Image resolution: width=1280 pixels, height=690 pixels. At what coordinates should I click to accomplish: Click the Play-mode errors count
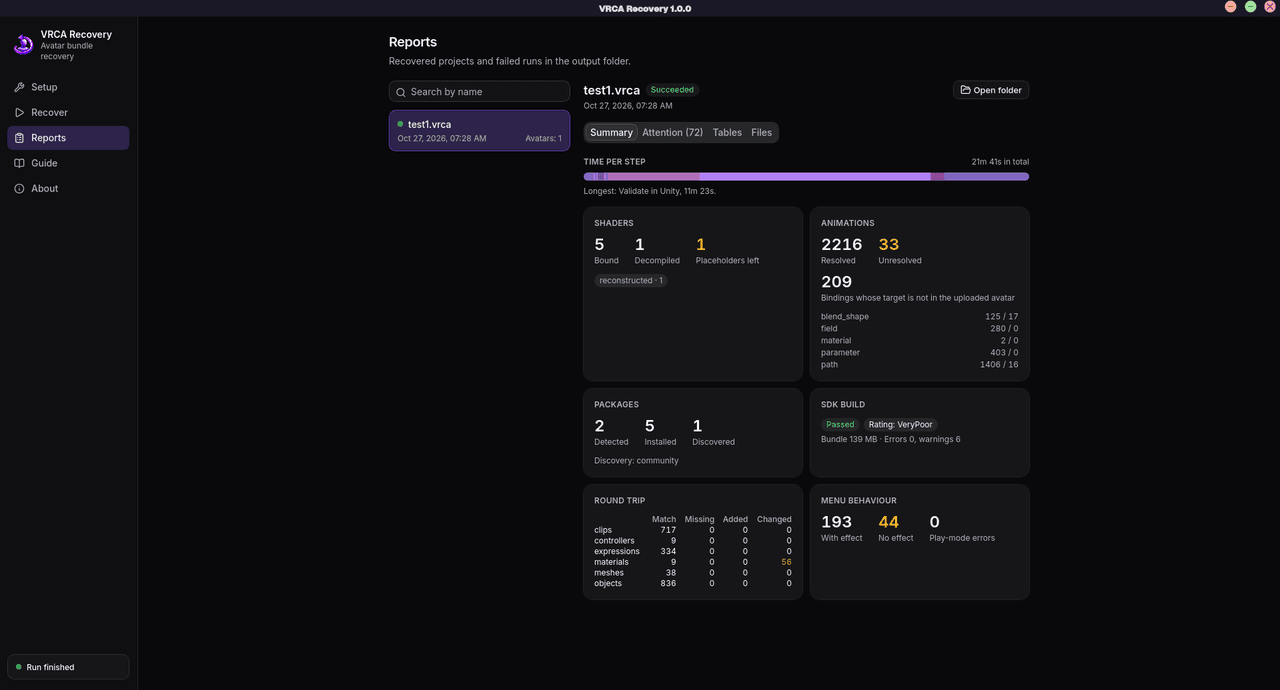934,522
